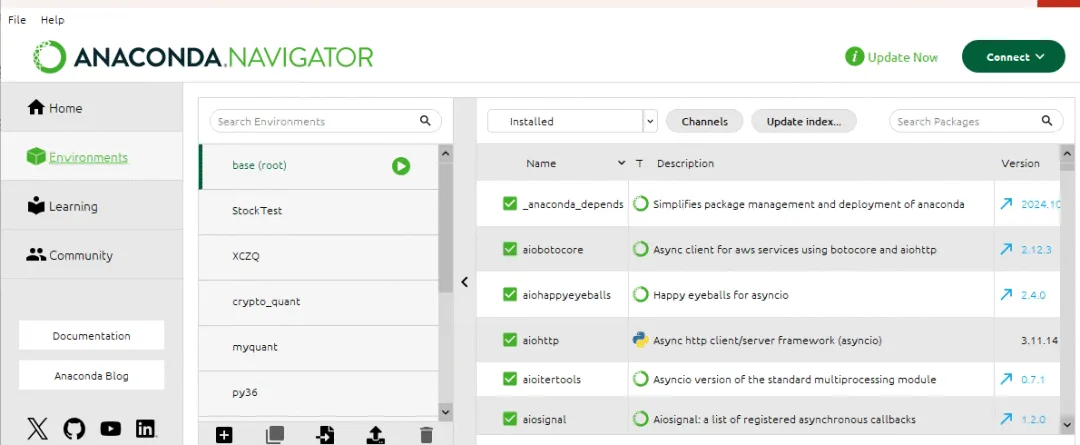The width and height of the screenshot is (1080, 445).
Task: Open the Documentation button
Action: [92, 335]
